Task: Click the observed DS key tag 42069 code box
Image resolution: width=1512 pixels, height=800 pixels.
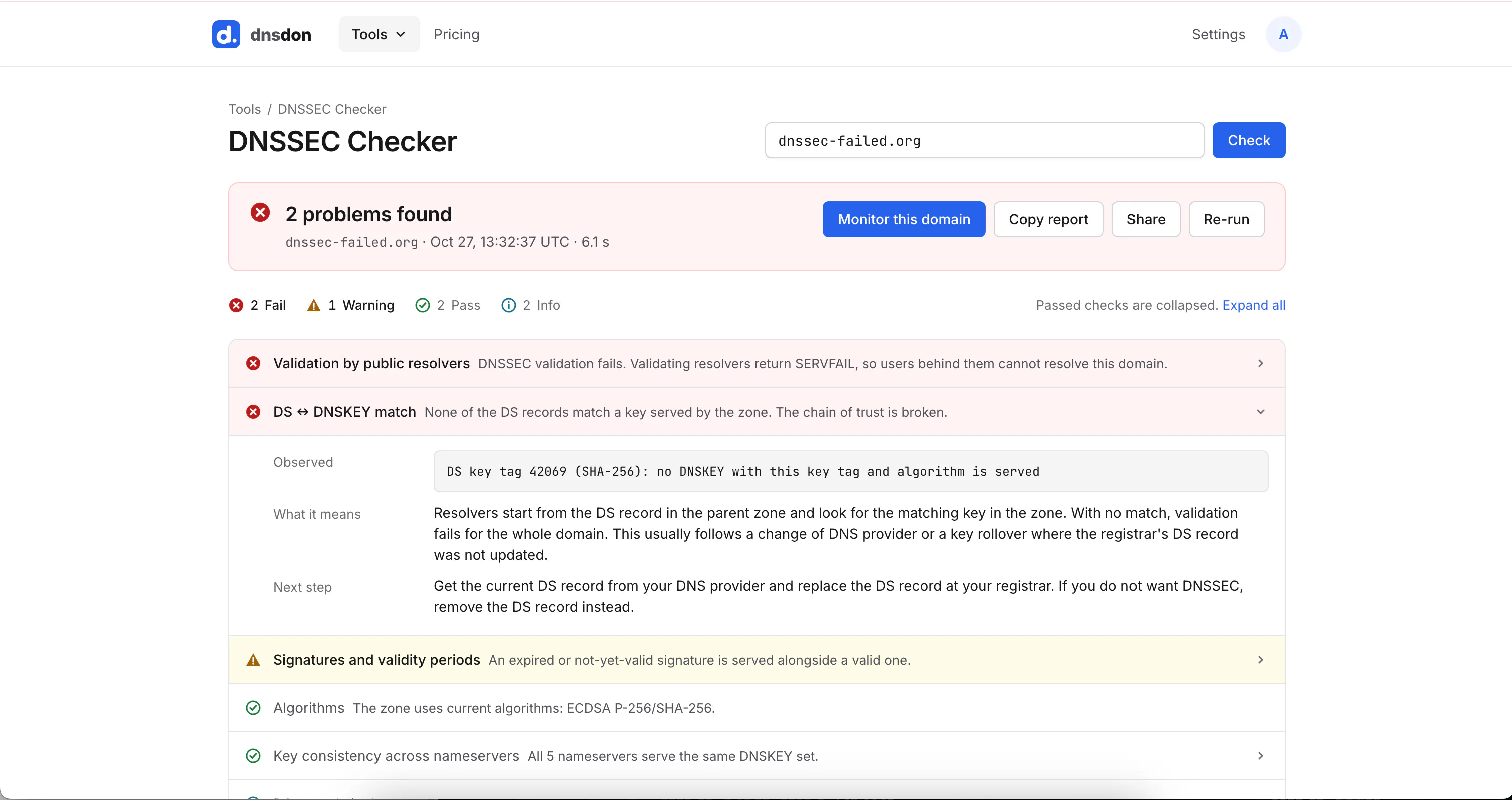Action: (851, 471)
